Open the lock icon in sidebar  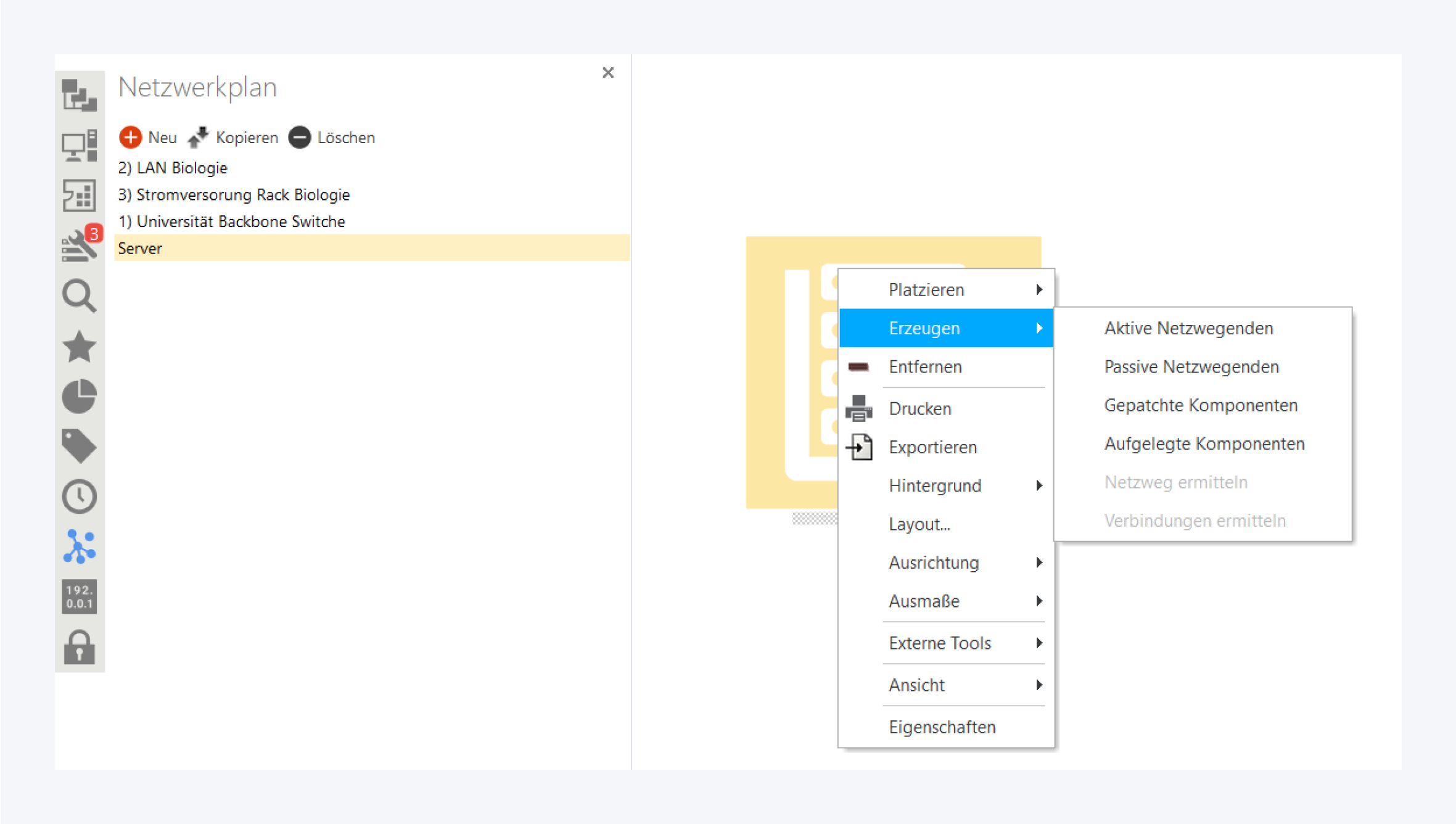click(79, 647)
